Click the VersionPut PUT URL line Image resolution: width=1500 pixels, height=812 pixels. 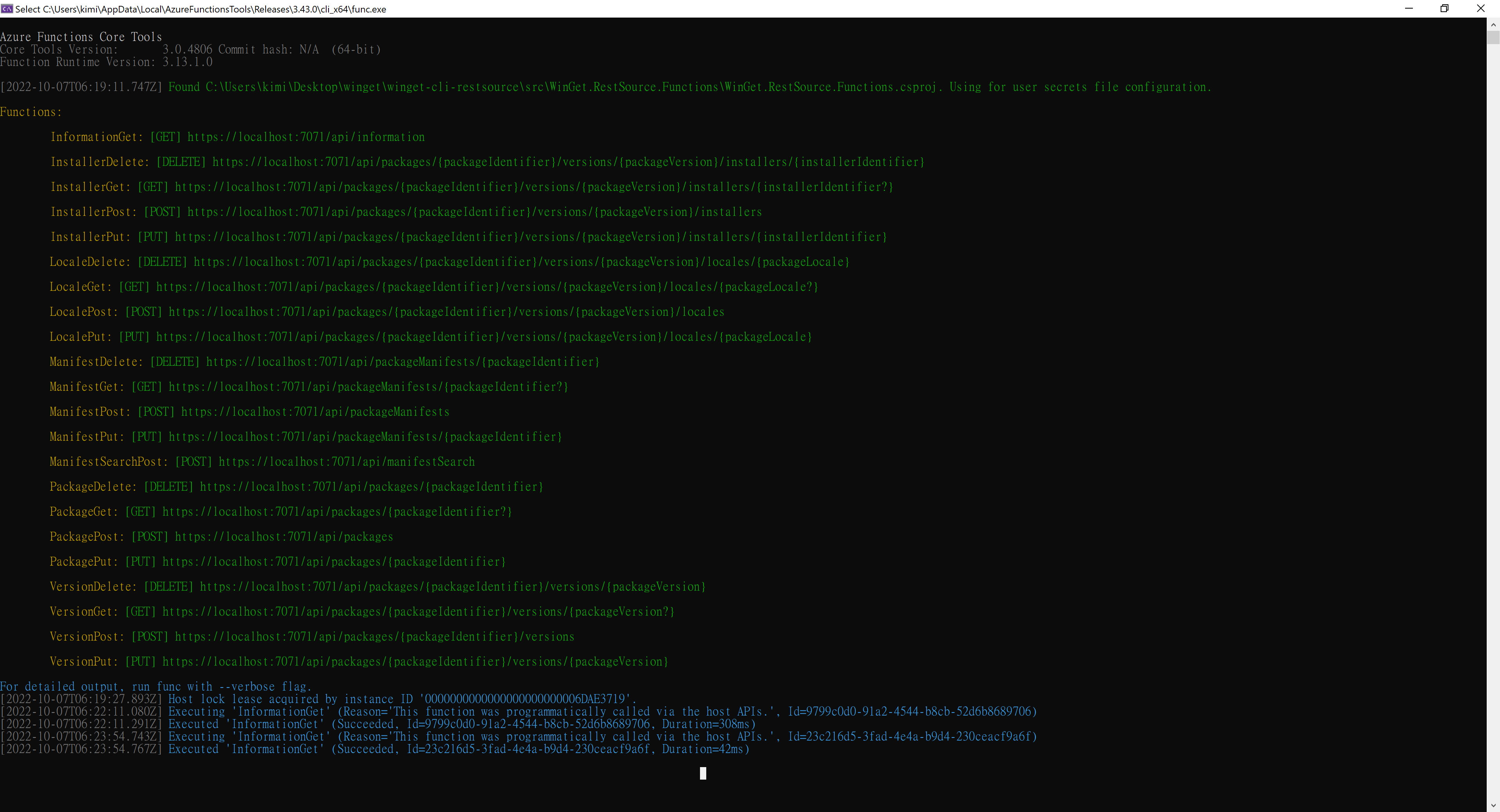point(359,662)
